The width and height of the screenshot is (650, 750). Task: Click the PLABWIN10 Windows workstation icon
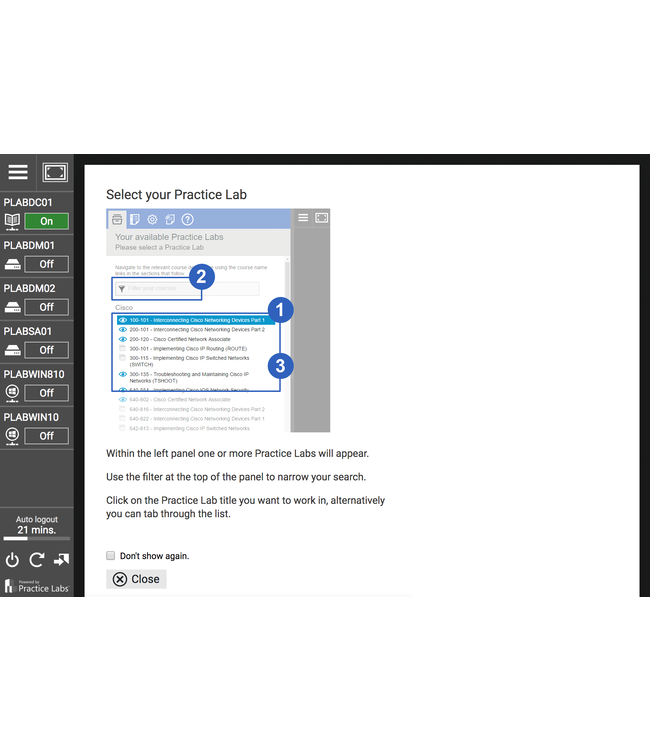[x=13, y=436]
